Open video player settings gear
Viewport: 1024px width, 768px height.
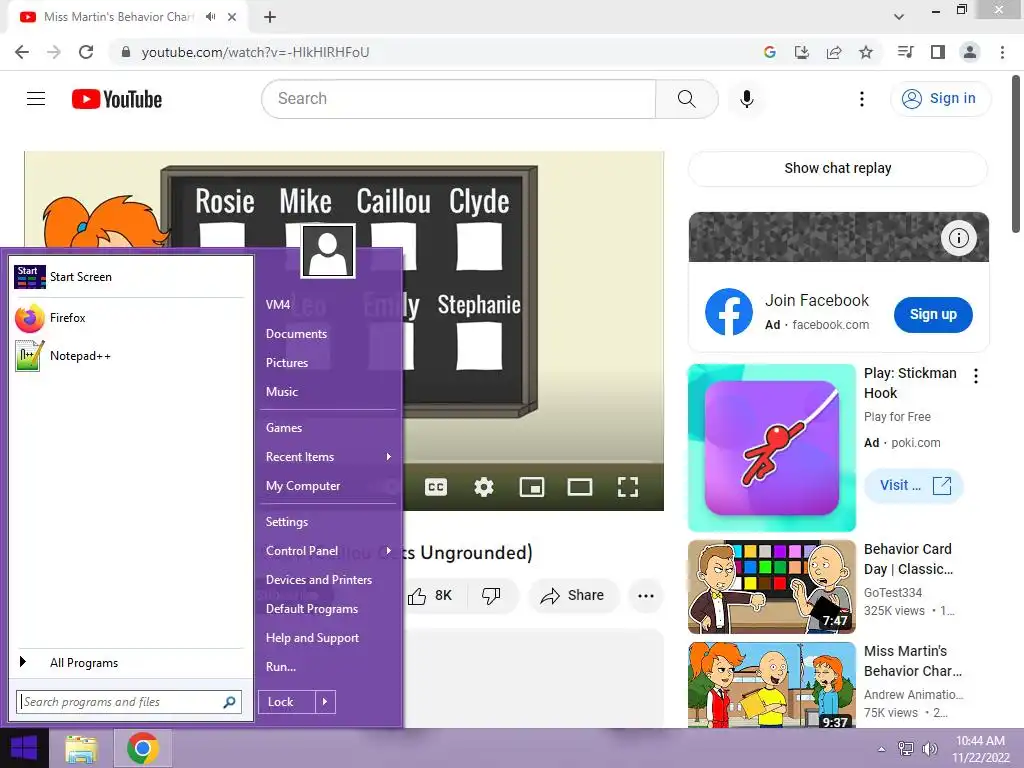pos(484,487)
